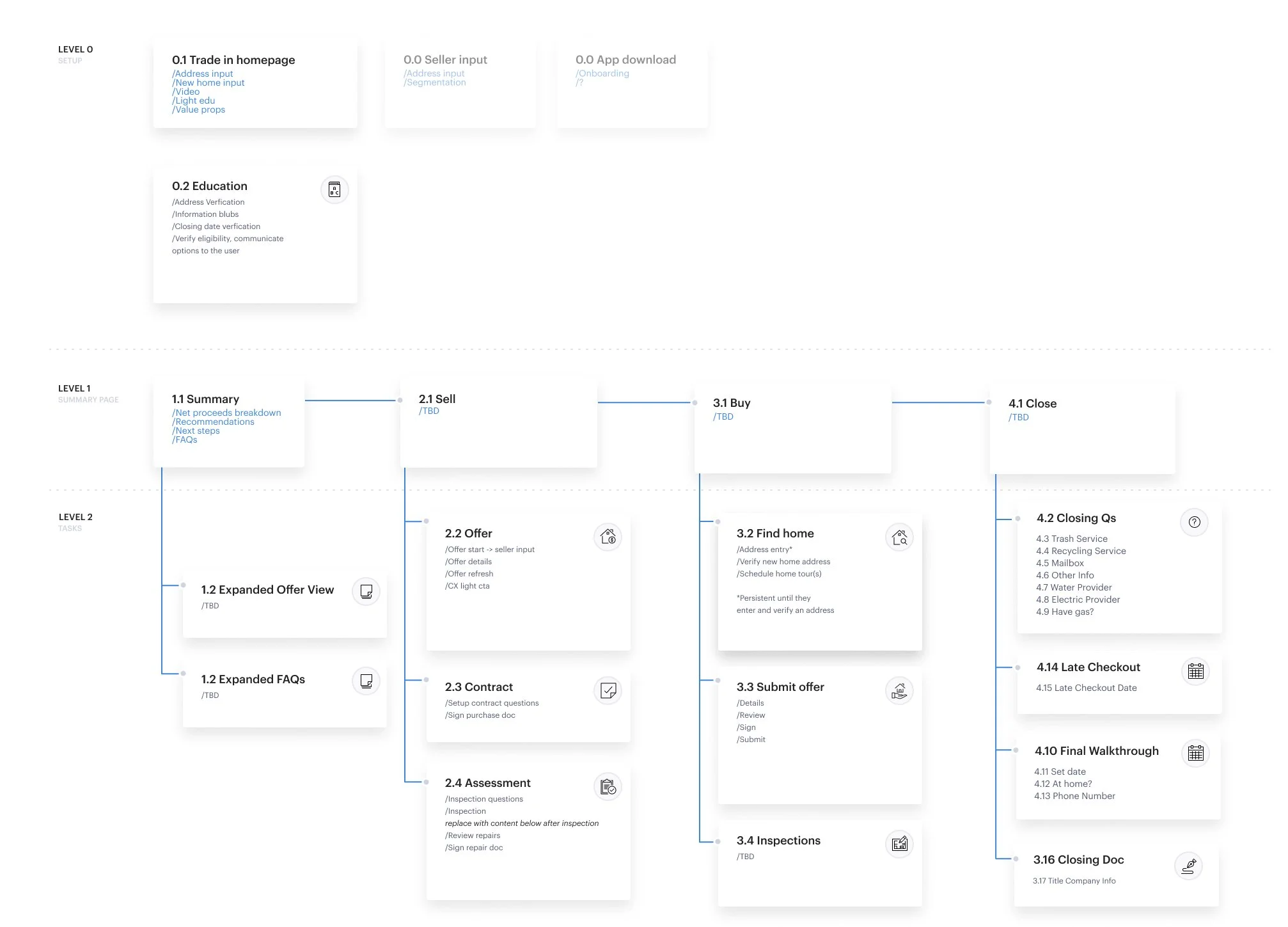Click the New home input link

coord(208,83)
